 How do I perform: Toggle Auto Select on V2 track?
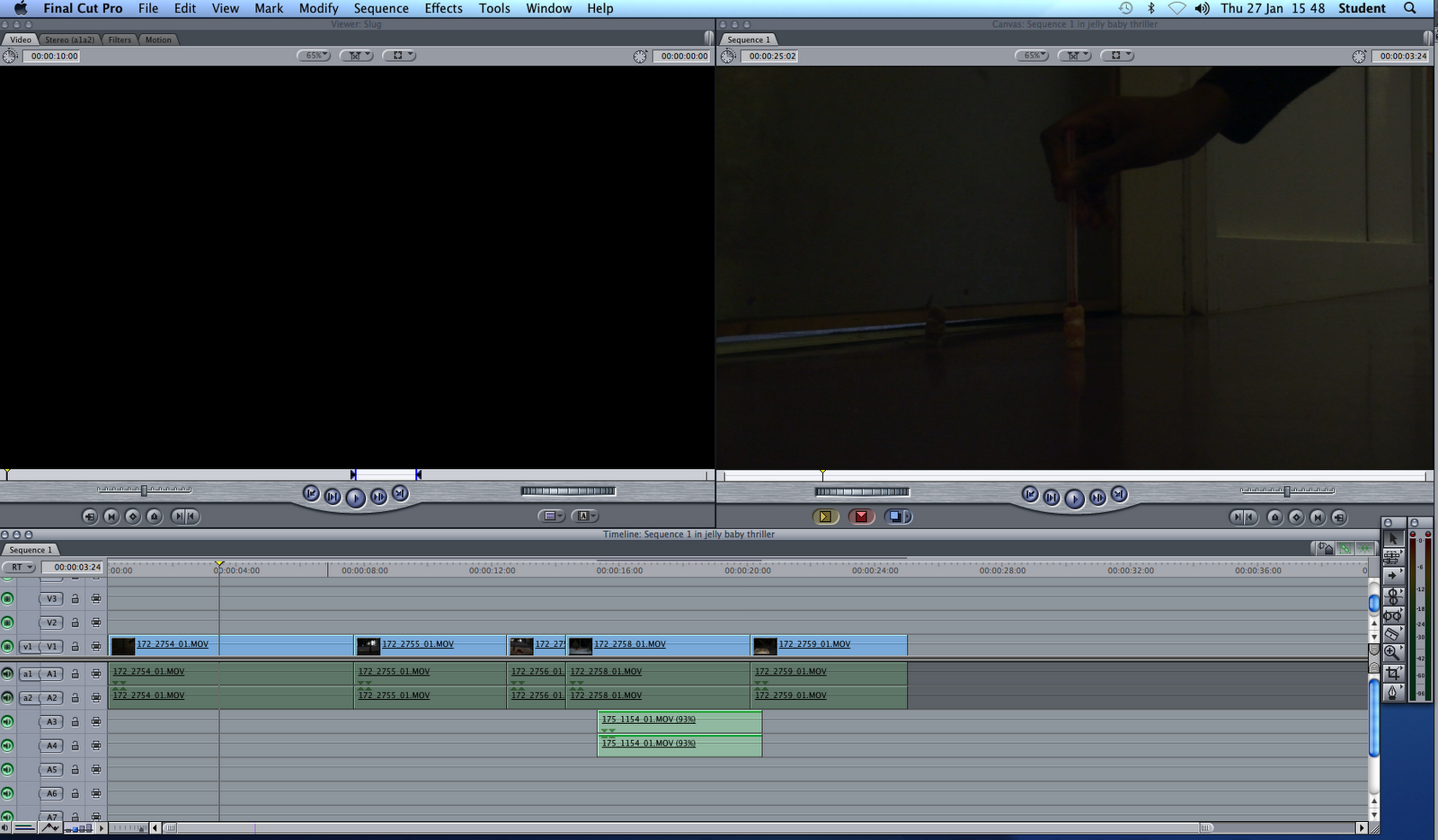pyautogui.click(x=96, y=623)
